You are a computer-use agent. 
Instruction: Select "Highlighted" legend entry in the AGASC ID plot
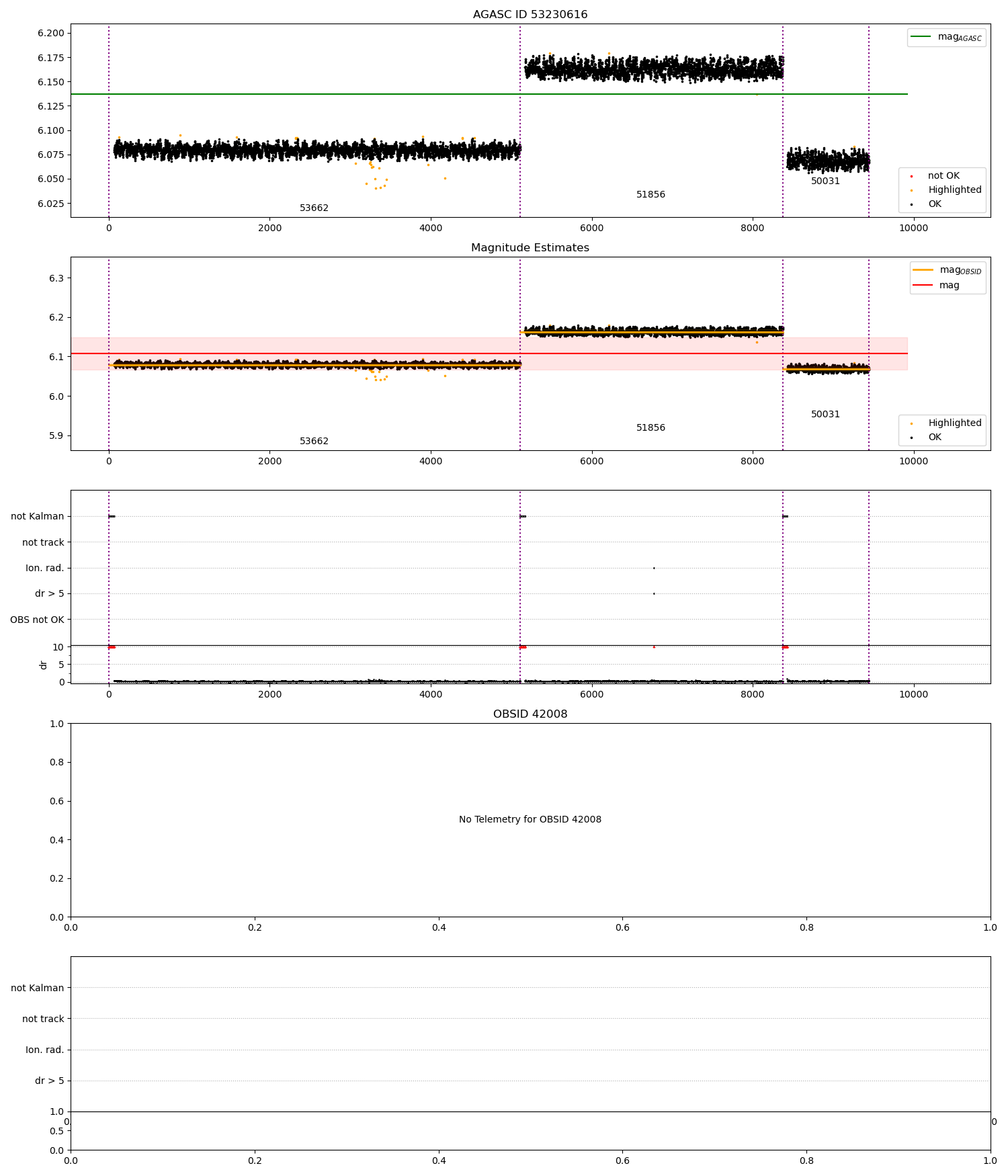947,190
